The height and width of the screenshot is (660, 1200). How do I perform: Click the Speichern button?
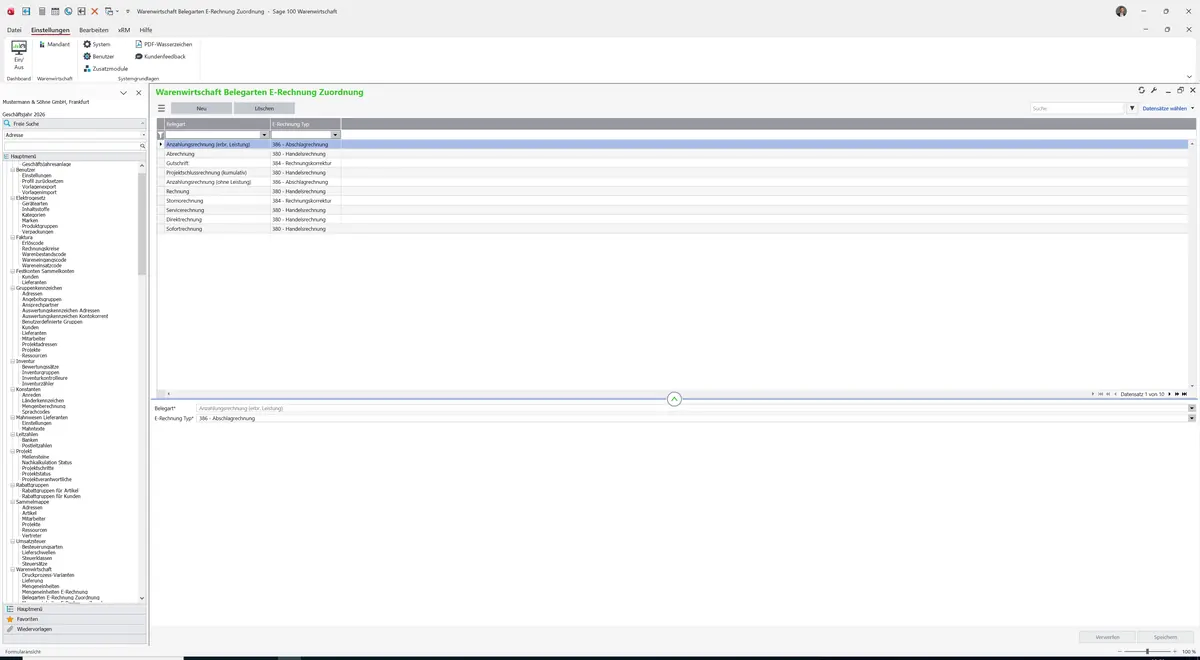click(x=1165, y=636)
